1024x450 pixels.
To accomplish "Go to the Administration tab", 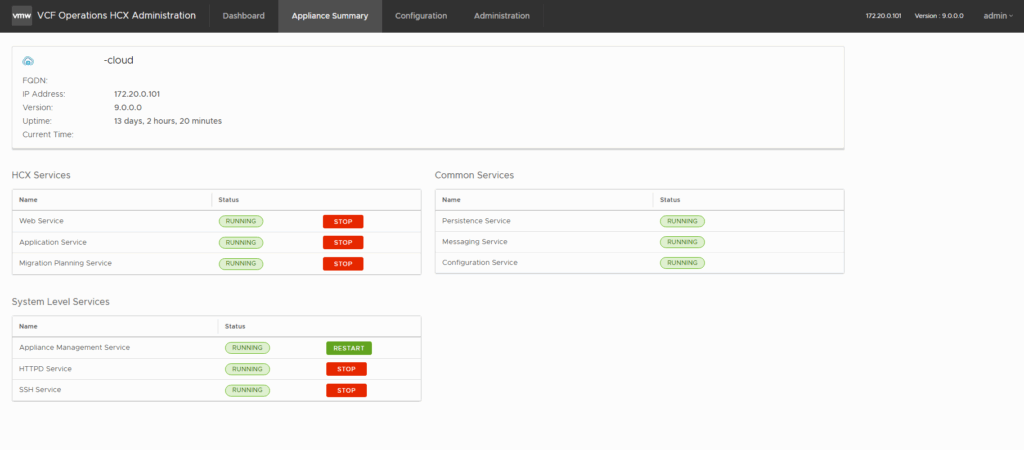I will tap(502, 16).
